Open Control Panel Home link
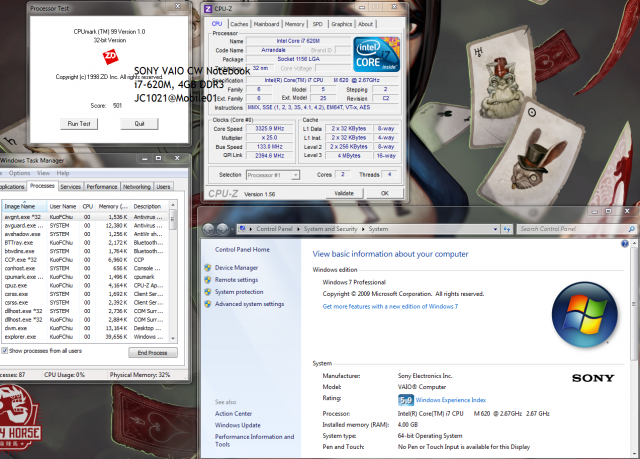 pos(242,249)
